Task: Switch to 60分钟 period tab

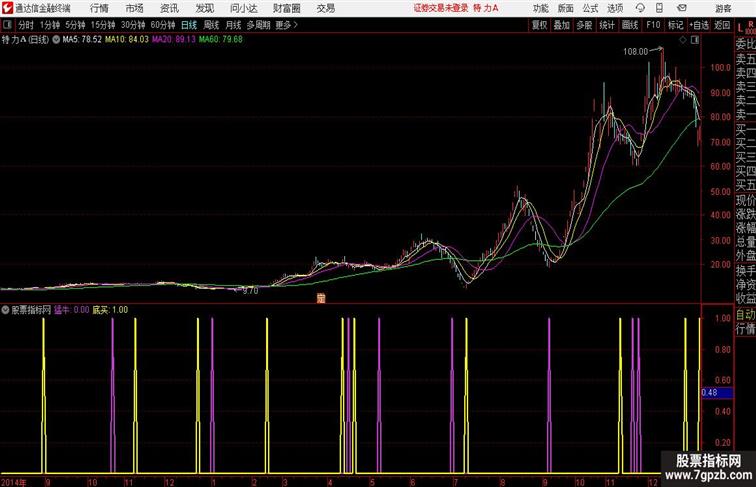Action: [162, 25]
